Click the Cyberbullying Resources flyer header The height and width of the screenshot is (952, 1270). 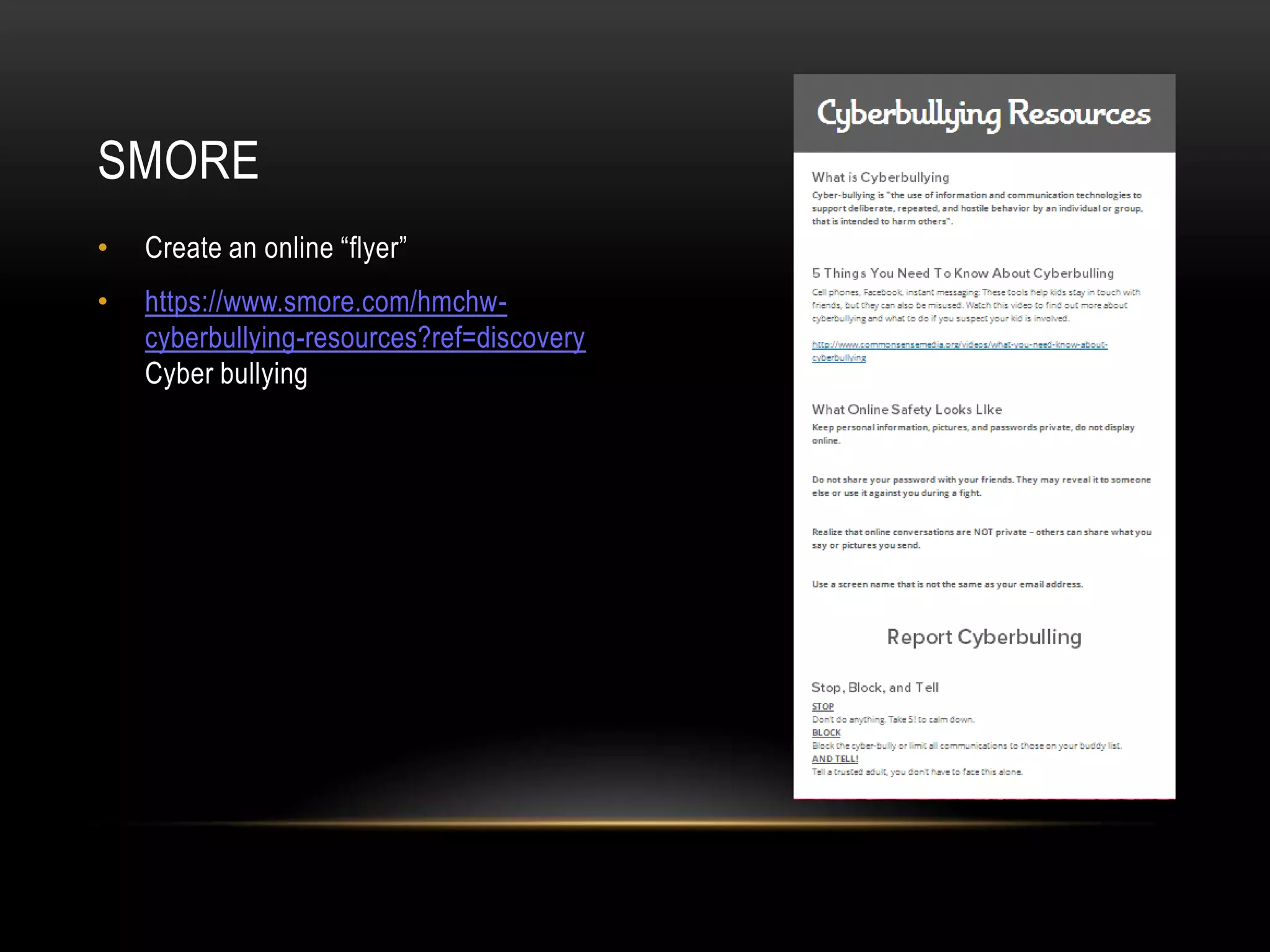tap(984, 113)
